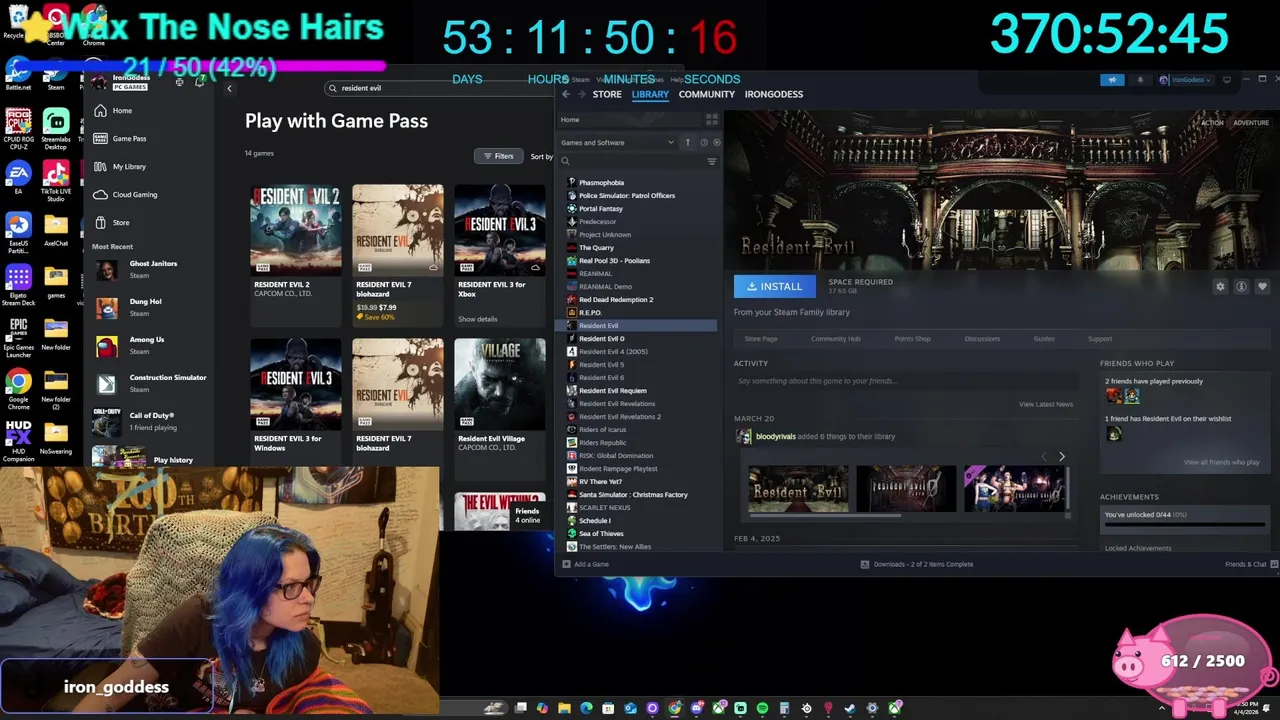The image size is (1280, 720).
Task: Expand Games and Software dropdown in Steam
Action: coord(616,142)
